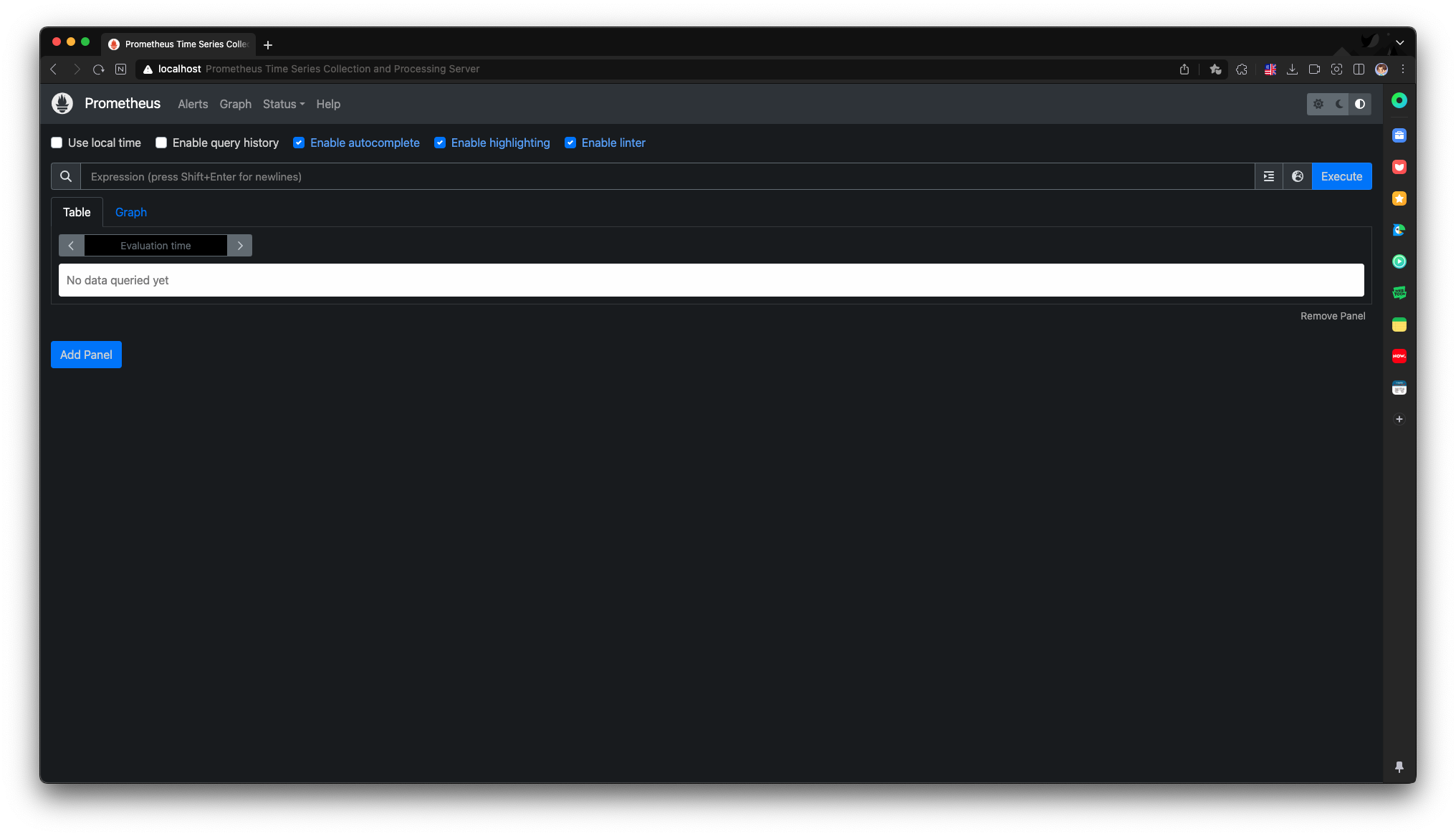Select the dark theme moon icon
Image resolution: width=1456 pixels, height=836 pixels.
point(1339,104)
